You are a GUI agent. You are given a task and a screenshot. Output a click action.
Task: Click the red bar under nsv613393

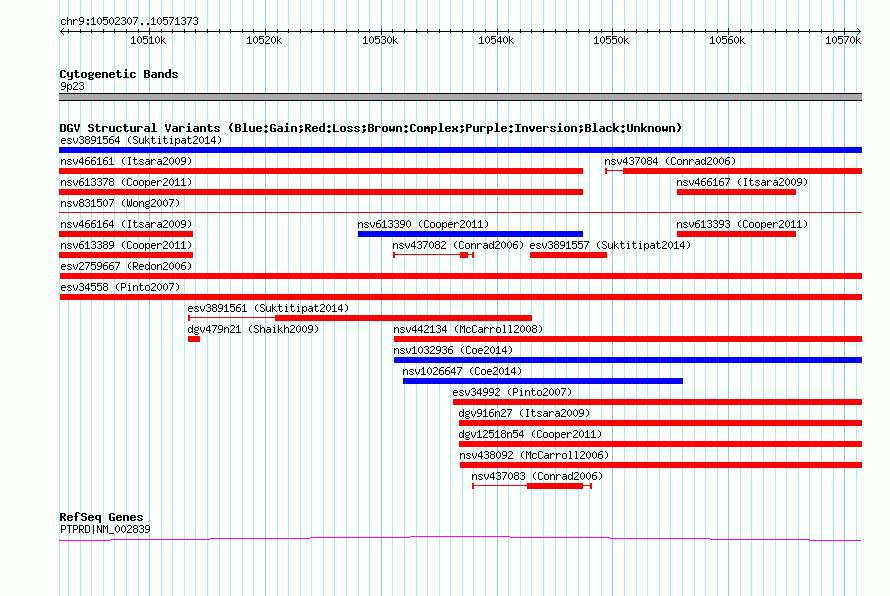click(x=736, y=234)
